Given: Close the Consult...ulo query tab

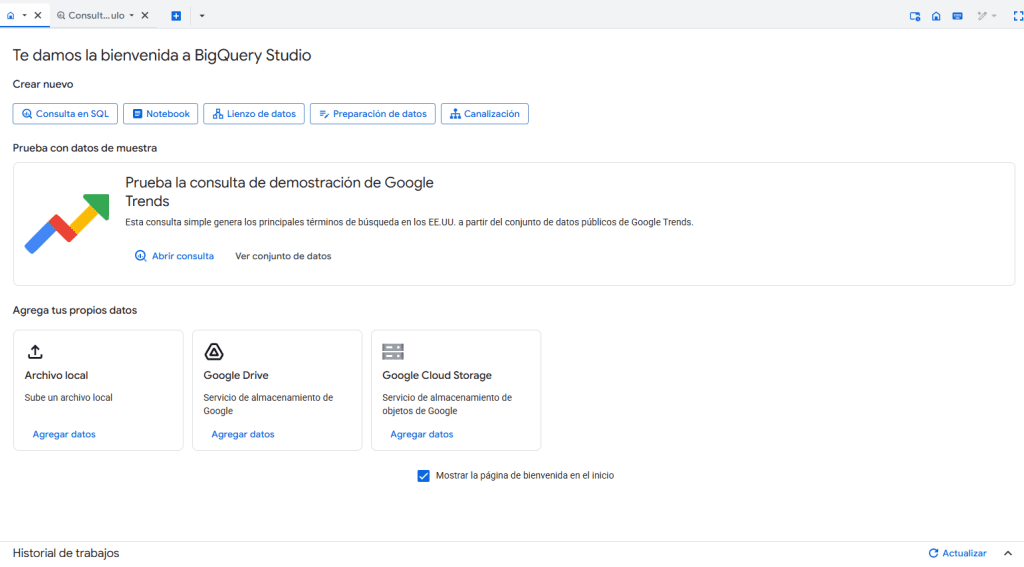Looking at the screenshot, I should (x=145, y=15).
